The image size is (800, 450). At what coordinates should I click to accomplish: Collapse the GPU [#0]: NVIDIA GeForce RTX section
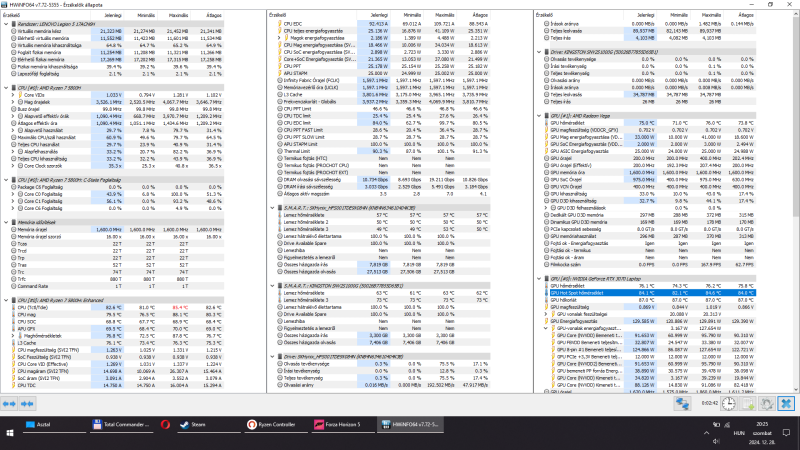click(x=539, y=279)
